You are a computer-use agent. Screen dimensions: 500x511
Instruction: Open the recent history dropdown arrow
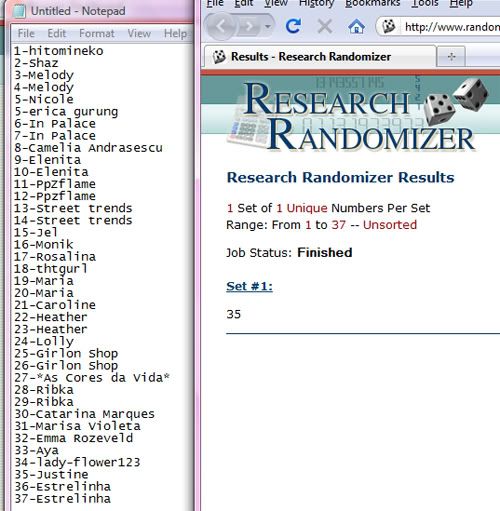pos(268,26)
